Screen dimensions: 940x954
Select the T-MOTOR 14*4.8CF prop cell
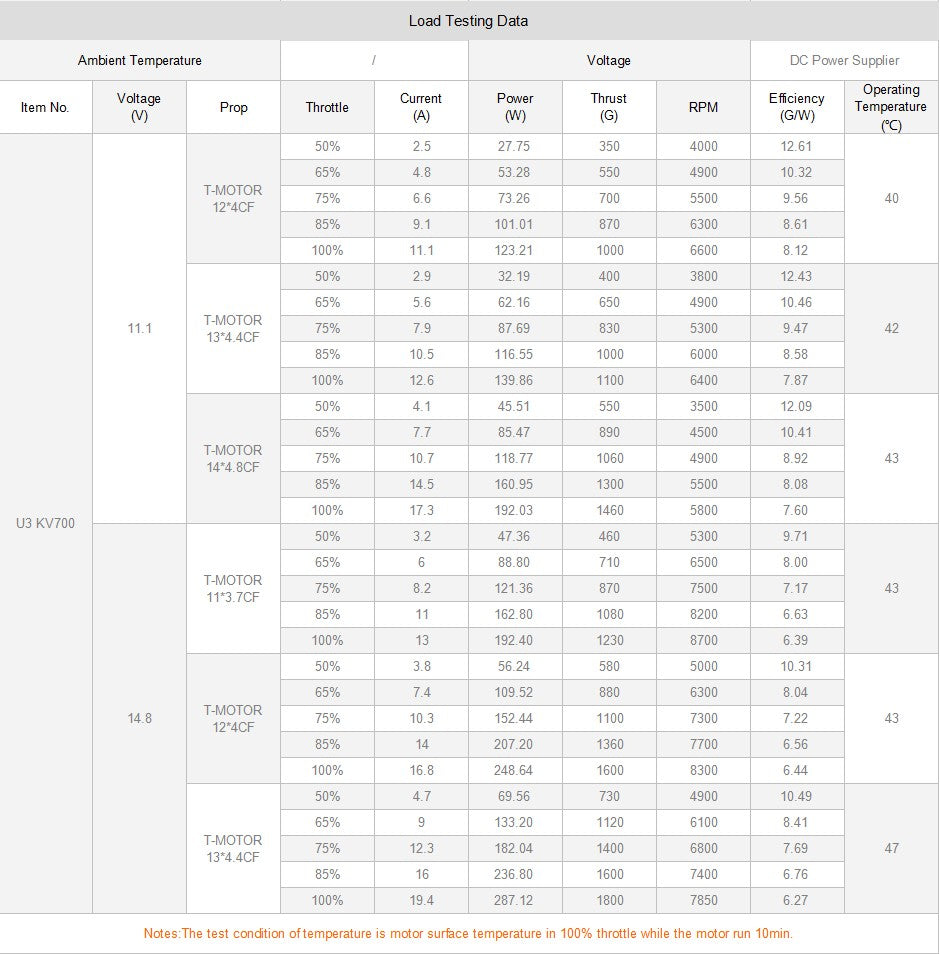click(233, 458)
